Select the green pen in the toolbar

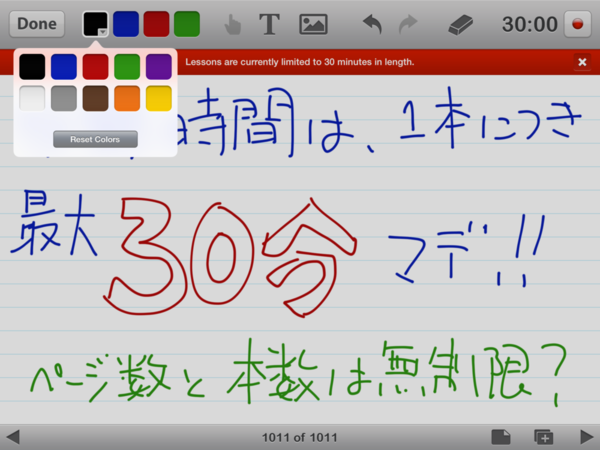[187, 24]
